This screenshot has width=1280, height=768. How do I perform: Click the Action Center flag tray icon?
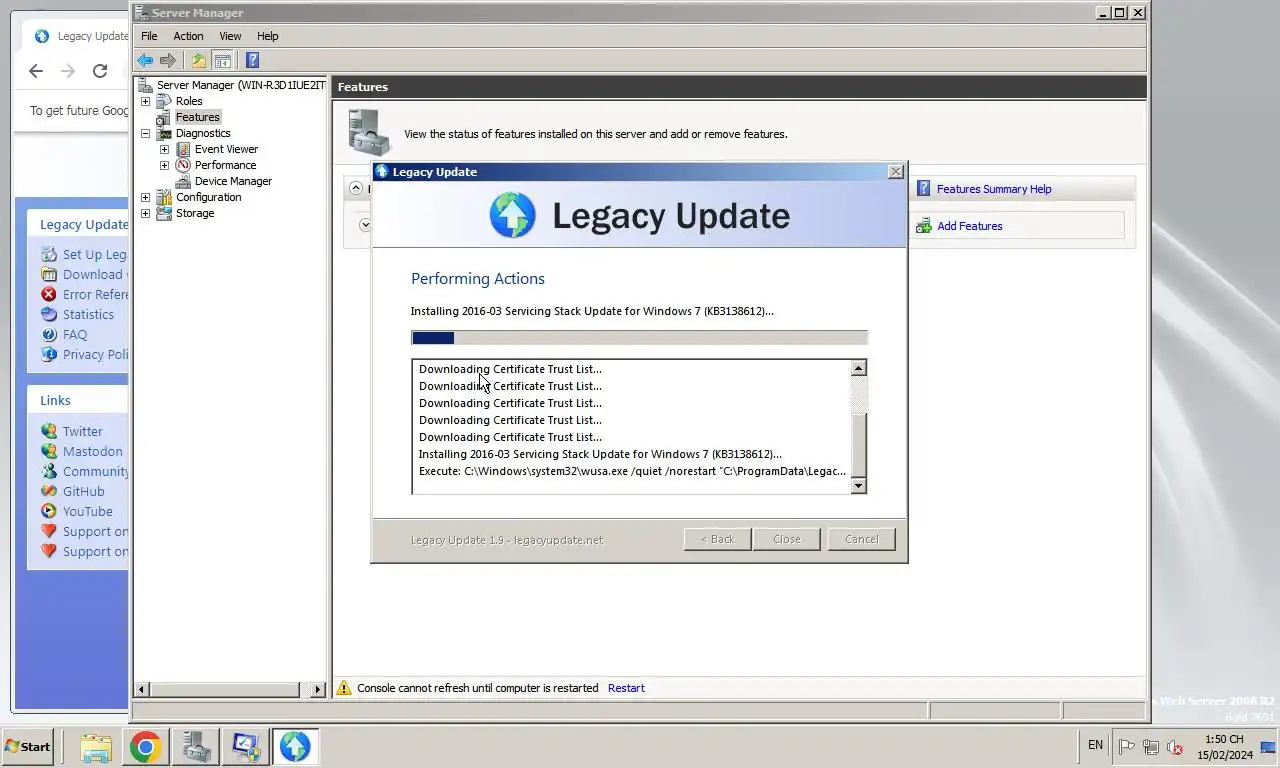tap(1126, 747)
